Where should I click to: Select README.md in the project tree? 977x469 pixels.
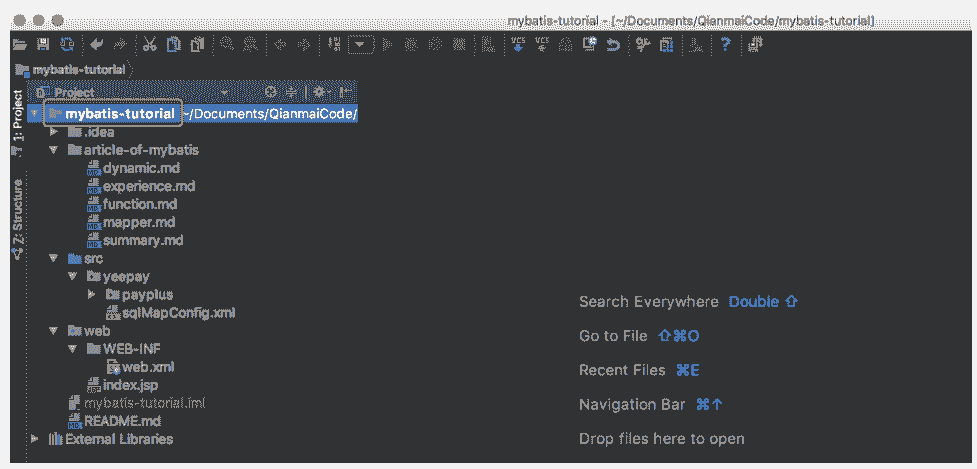[120, 421]
